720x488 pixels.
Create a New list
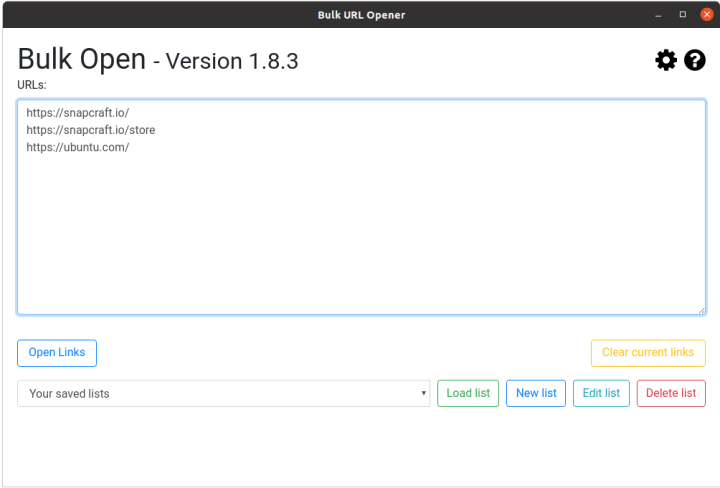click(x=536, y=393)
